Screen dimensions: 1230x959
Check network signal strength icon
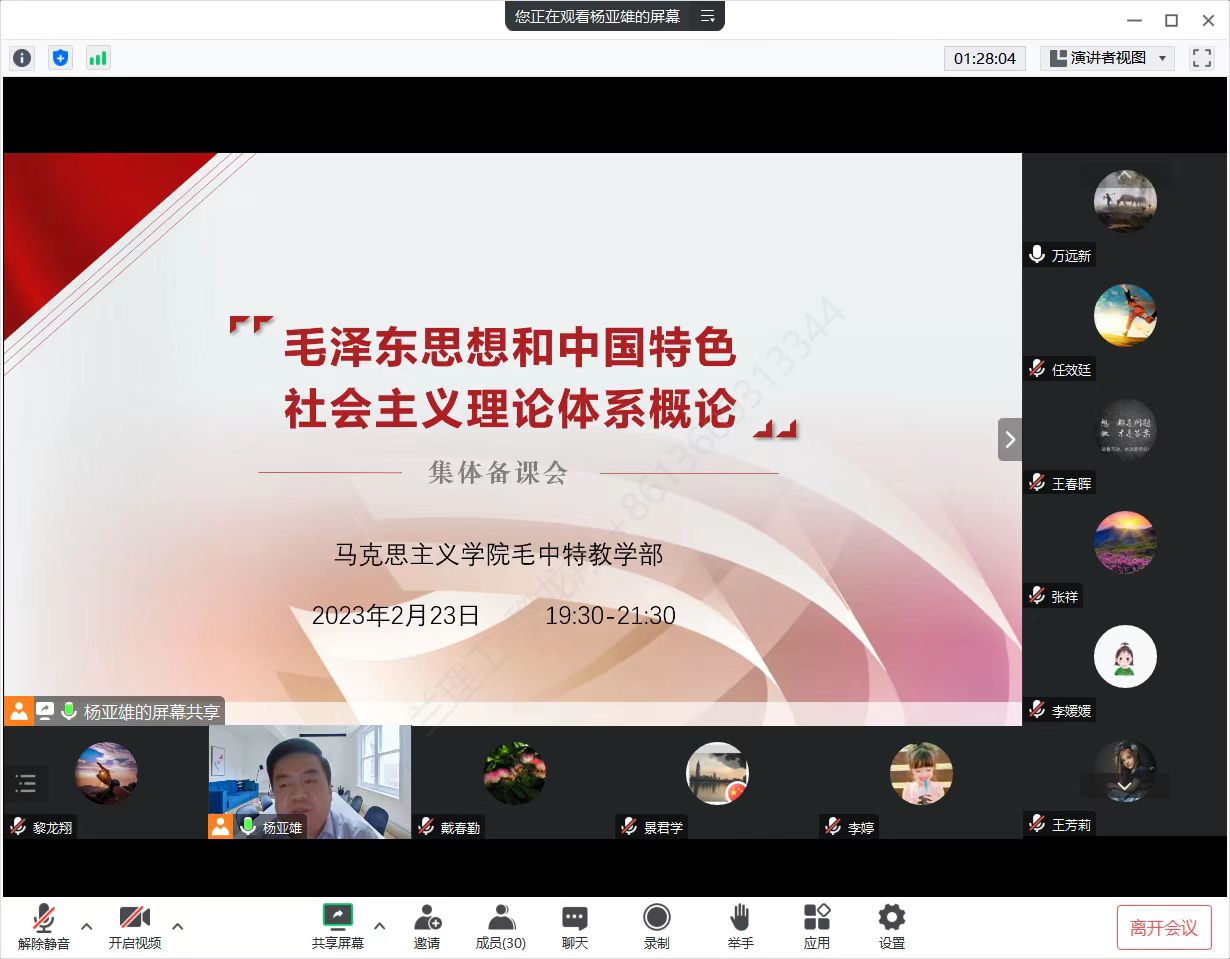[x=97, y=58]
